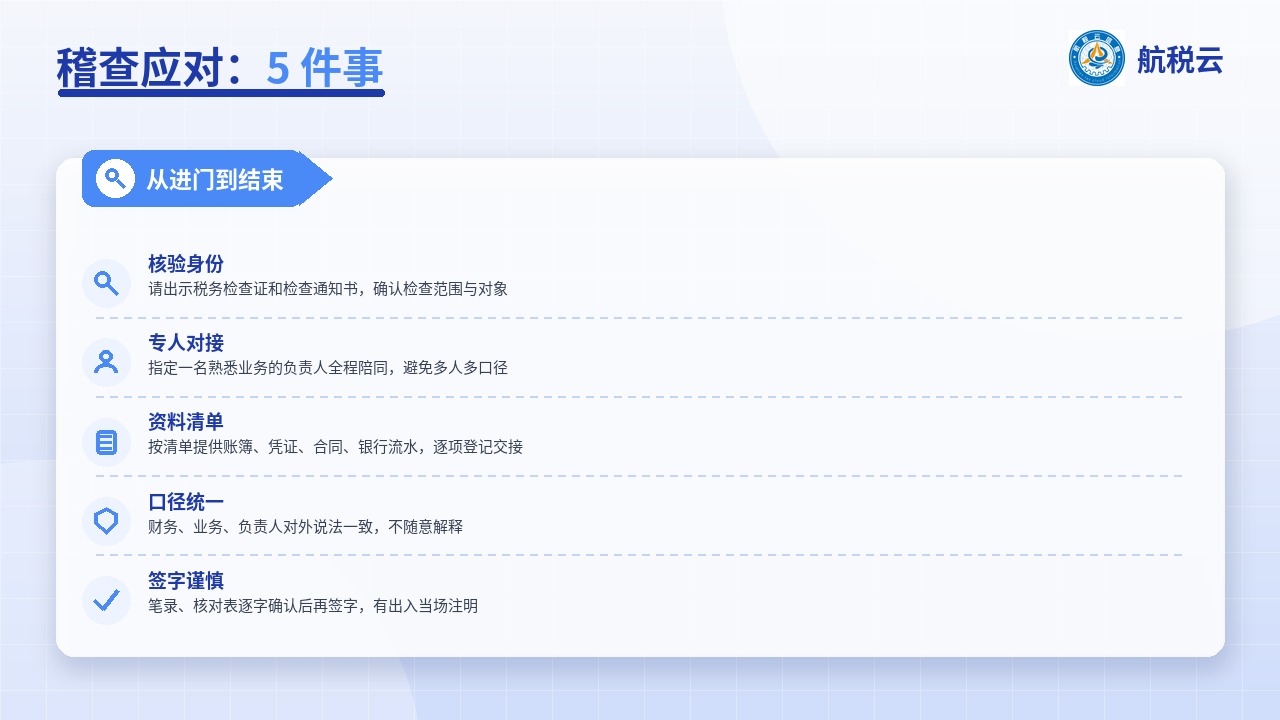This screenshot has width=1280, height=720.
Task: Select the heading 资料清单
Action: 186,422
